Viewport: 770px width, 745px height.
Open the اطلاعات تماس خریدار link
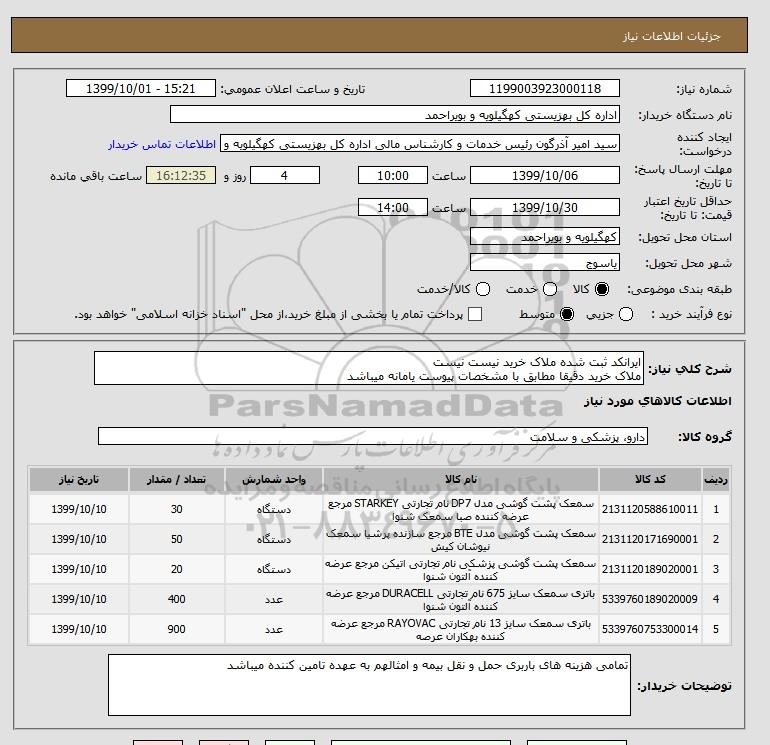point(162,144)
